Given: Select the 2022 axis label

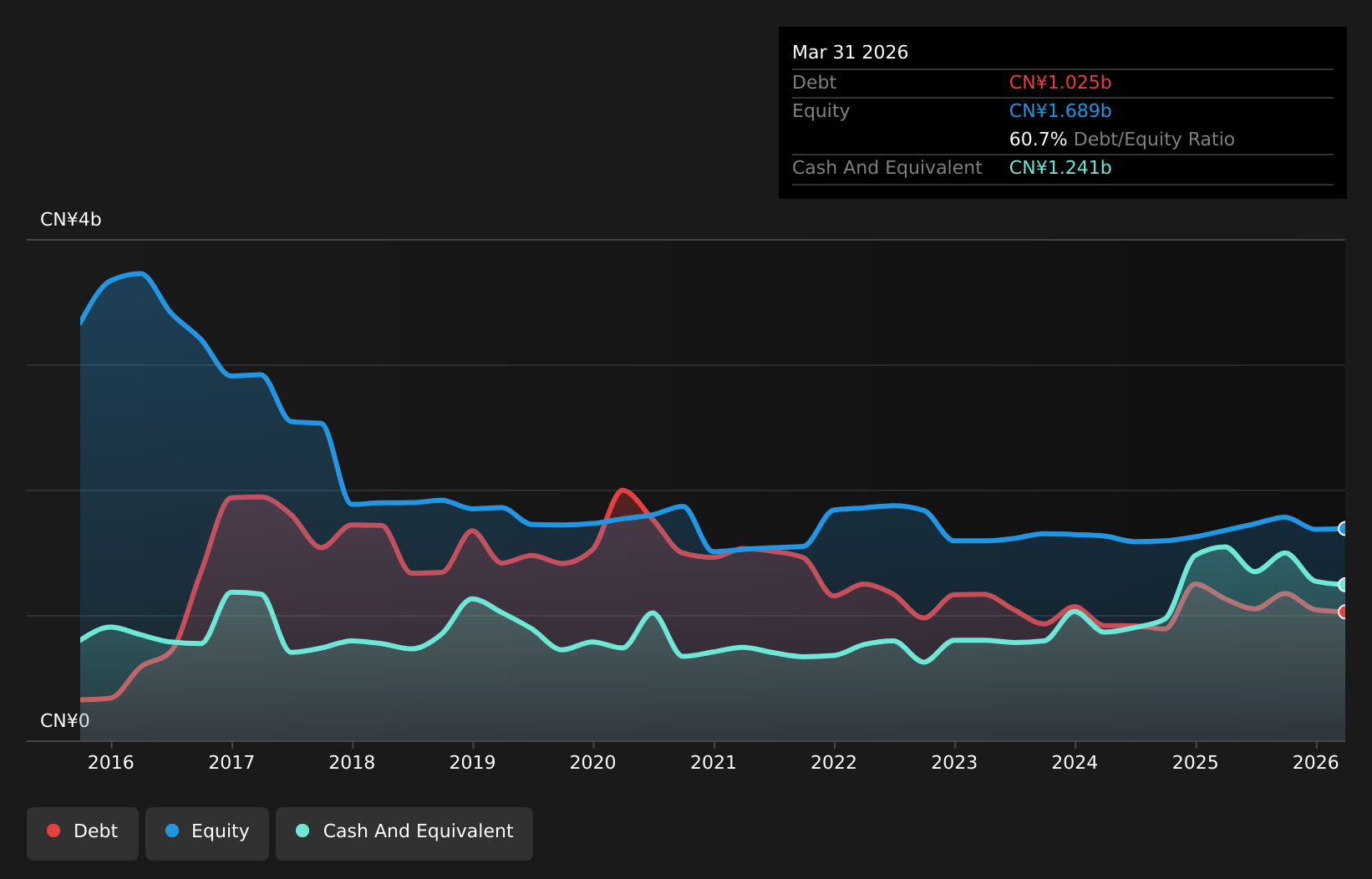Looking at the screenshot, I should (x=834, y=762).
